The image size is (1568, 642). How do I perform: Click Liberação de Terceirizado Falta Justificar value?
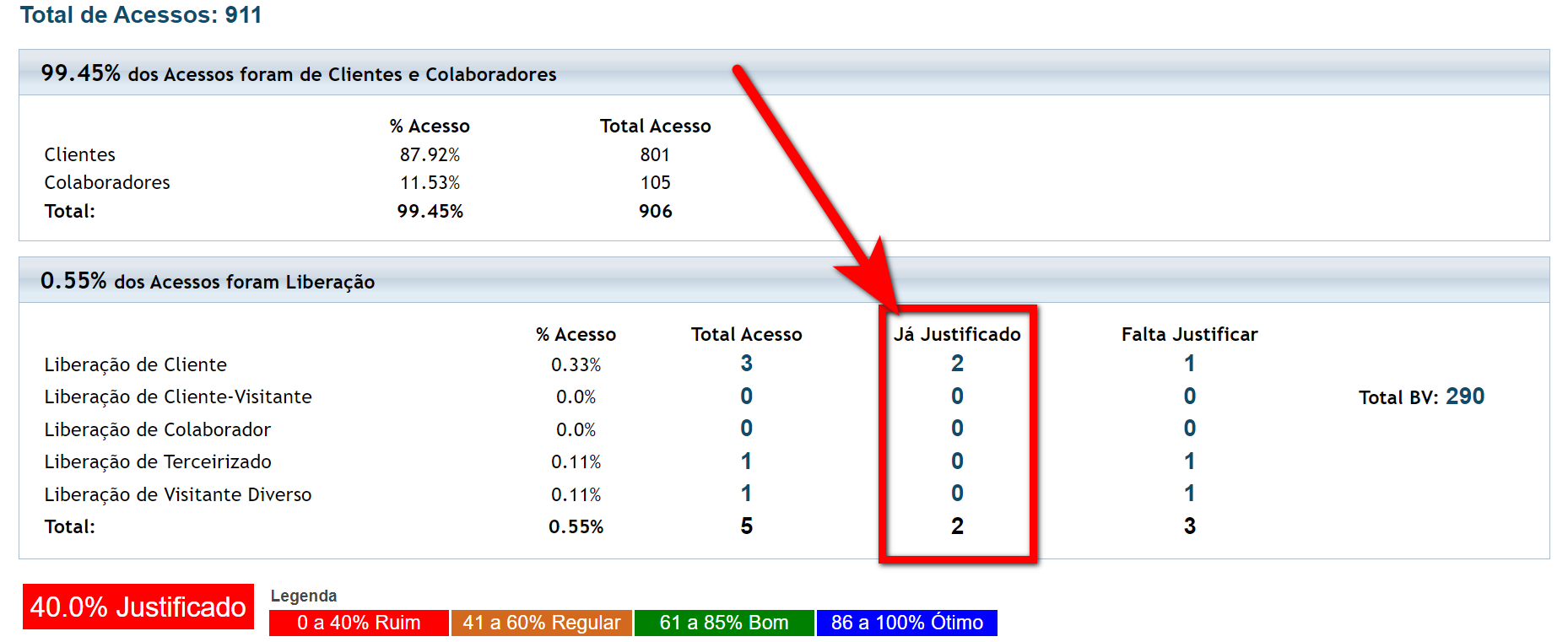point(1189,461)
